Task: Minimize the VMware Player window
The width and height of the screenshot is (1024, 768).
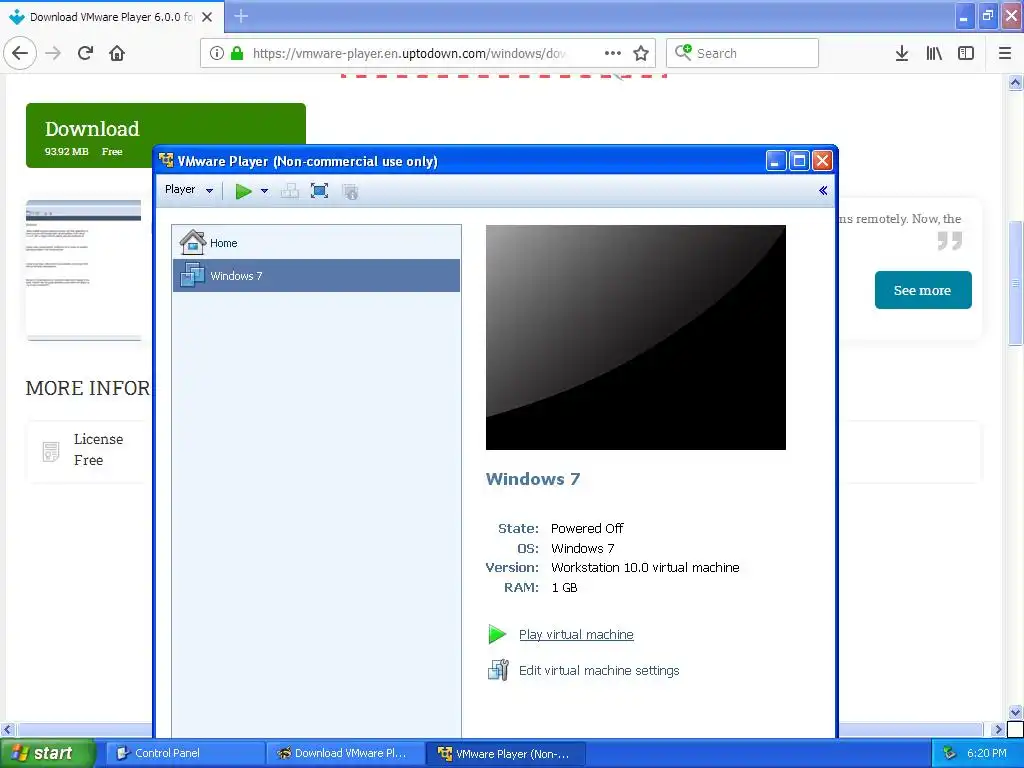Action: 775,161
